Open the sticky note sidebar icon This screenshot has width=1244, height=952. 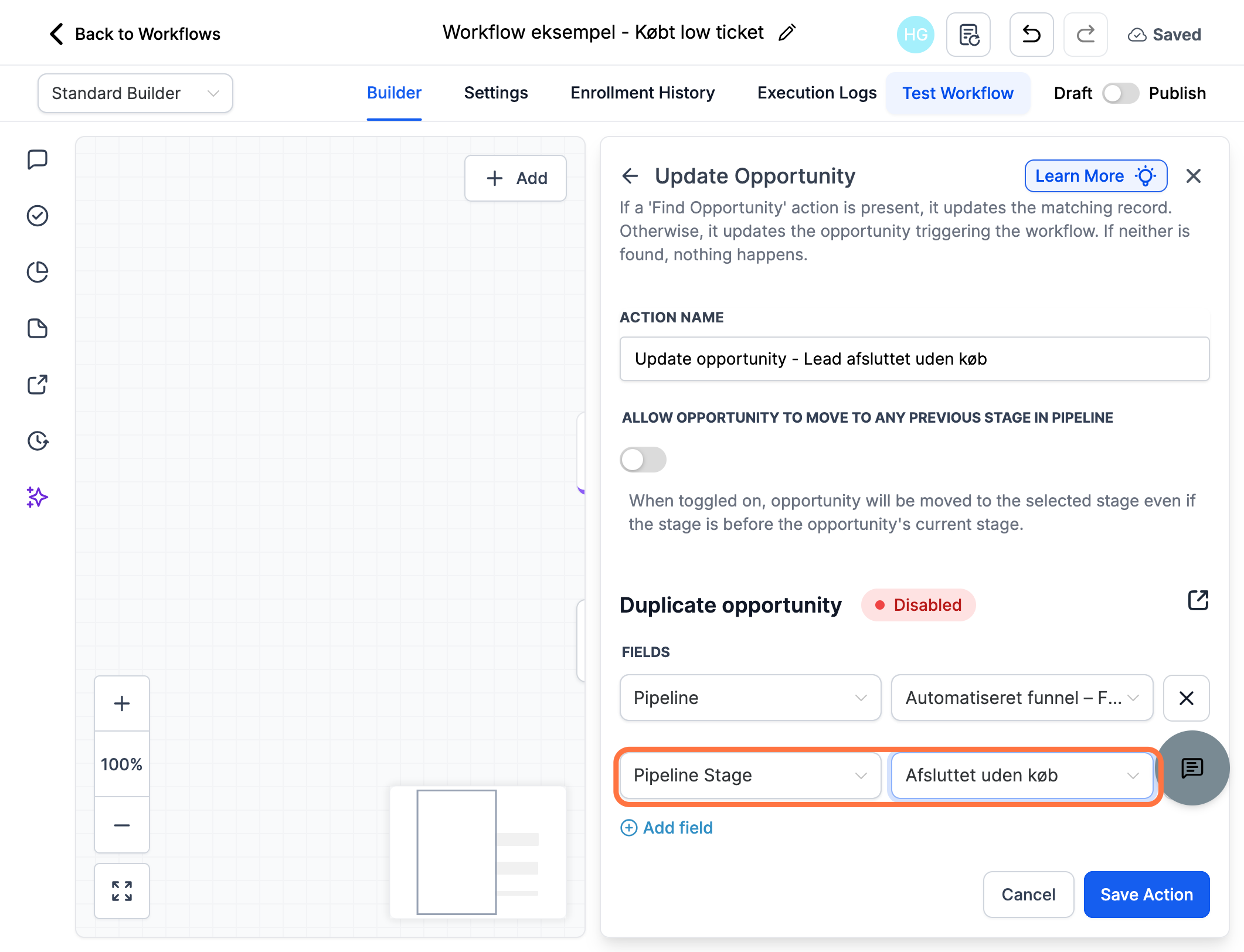coord(38,328)
